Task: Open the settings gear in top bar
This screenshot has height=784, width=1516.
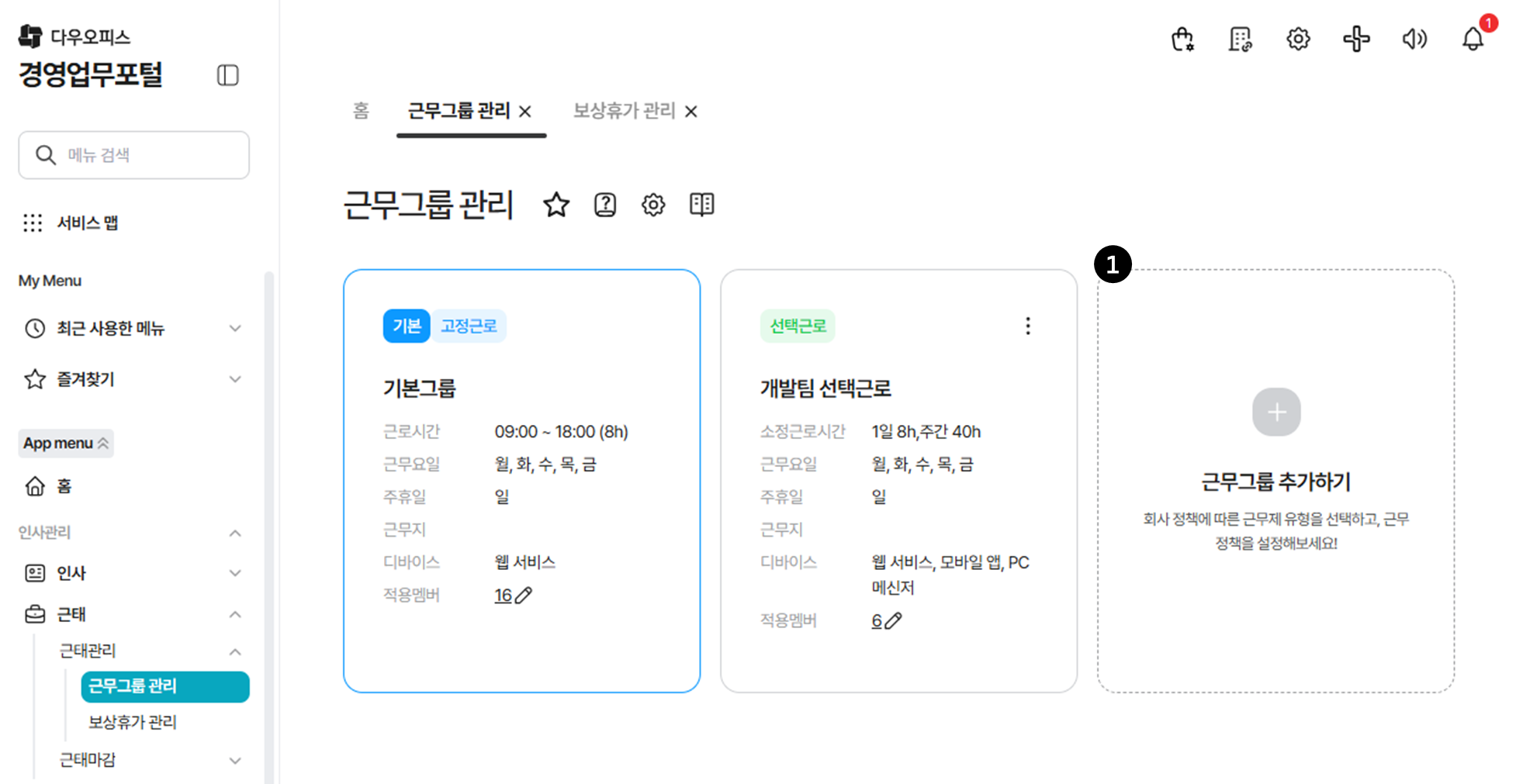Action: 1298,39
